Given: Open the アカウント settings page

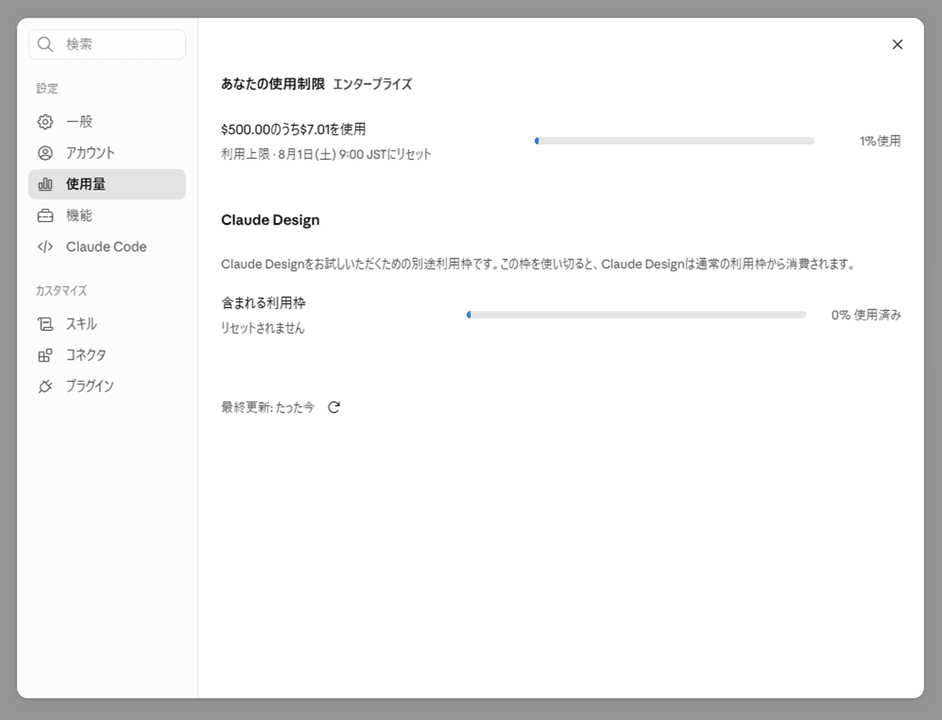Looking at the screenshot, I should (107, 153).
